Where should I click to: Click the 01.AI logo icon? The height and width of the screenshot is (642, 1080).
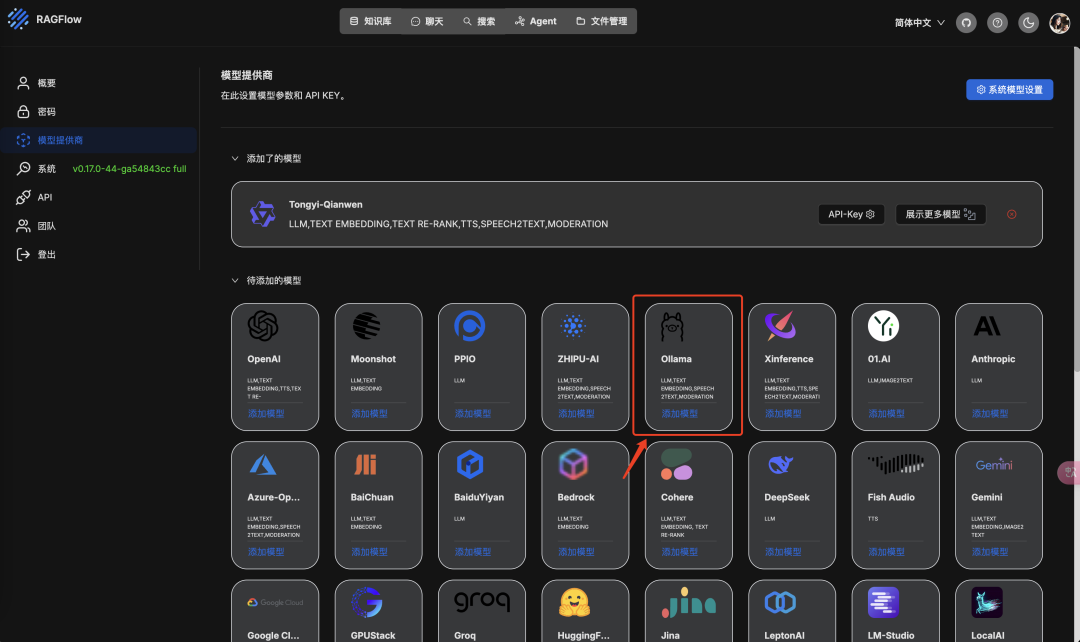coord(883,326)
